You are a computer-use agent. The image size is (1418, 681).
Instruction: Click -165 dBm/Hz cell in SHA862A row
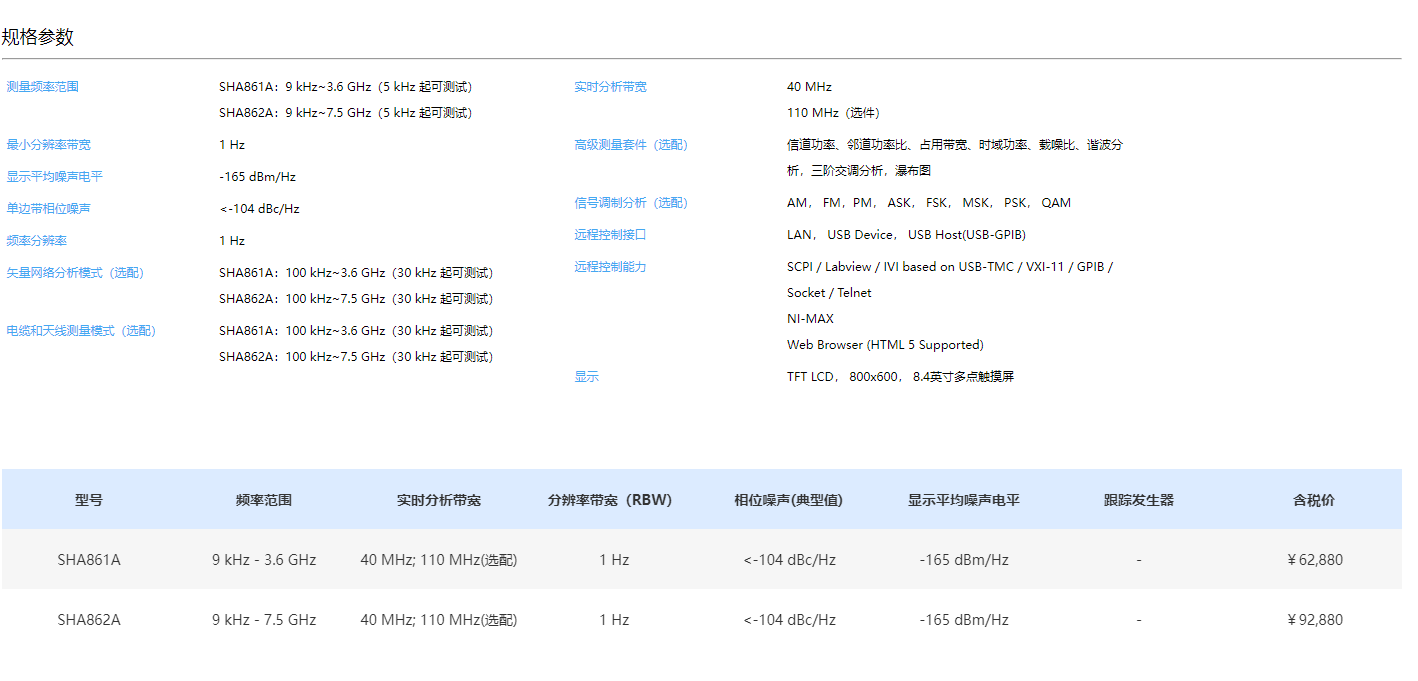tap(964, 620)
